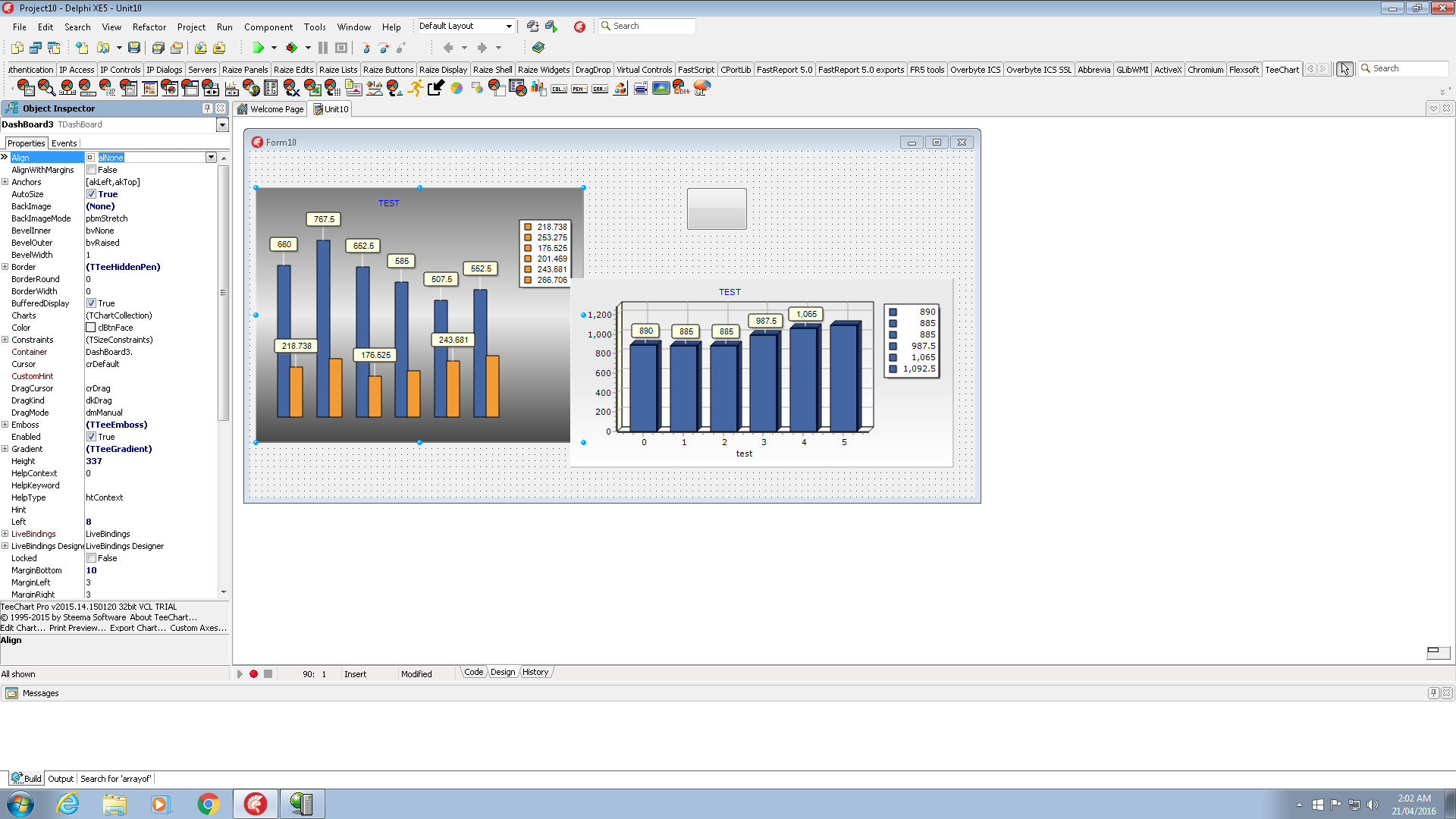Image resolution: width=1456 pixels, height=819 pixels.
Task: Select the running man component icon
Action: (415, 88)
